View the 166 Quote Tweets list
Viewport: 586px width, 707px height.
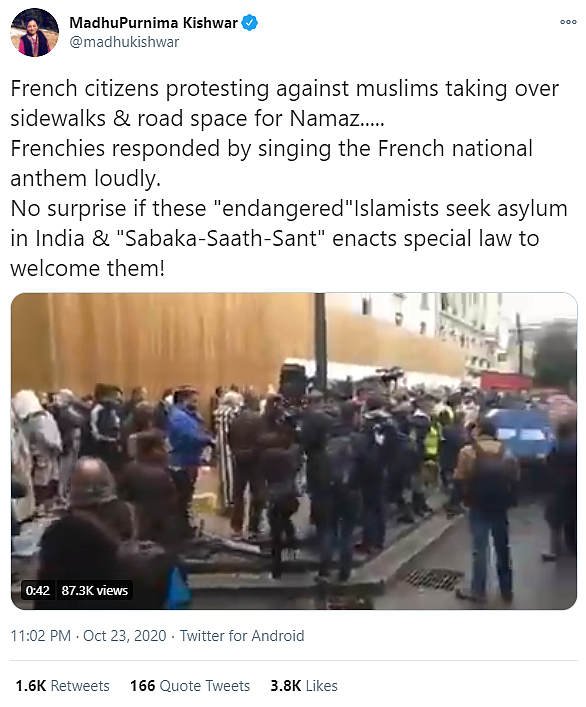pyautogui.click(x=190, y=686)
